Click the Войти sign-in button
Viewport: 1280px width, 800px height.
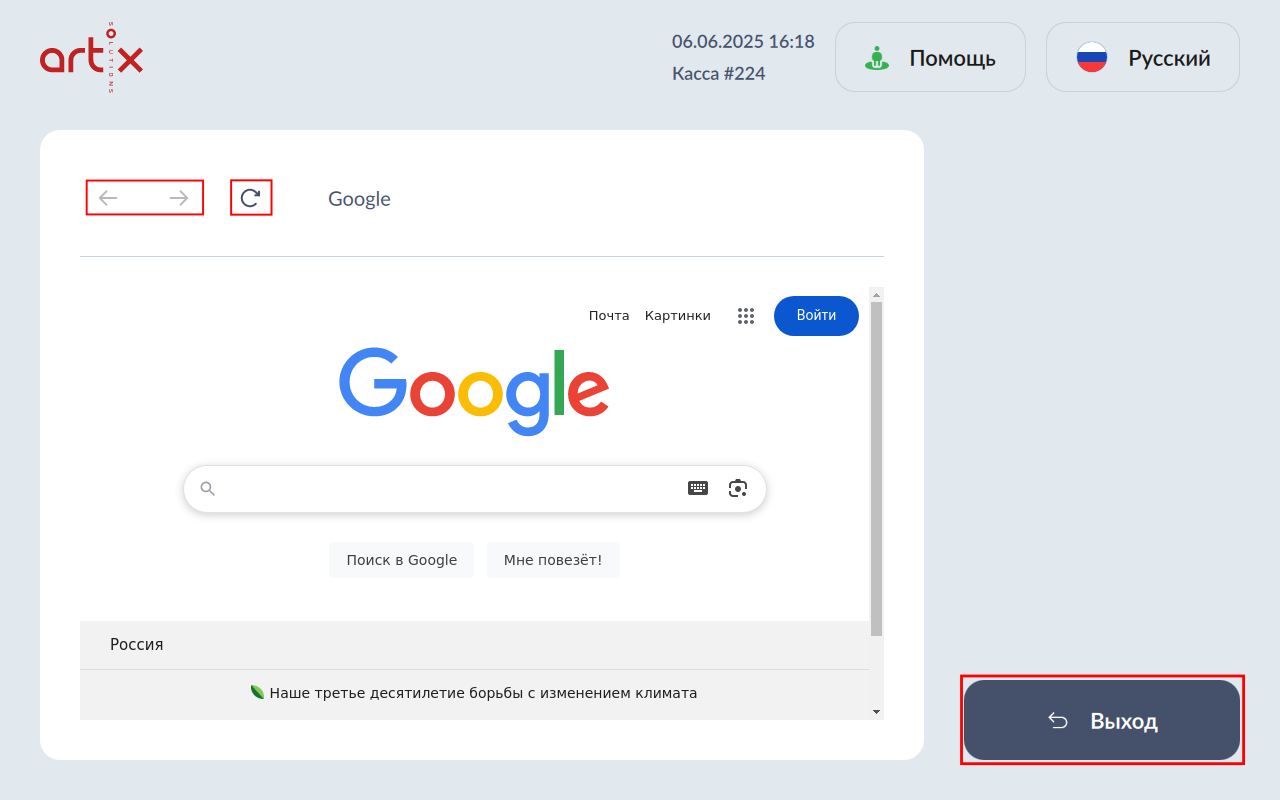click(x=816, y=316)
